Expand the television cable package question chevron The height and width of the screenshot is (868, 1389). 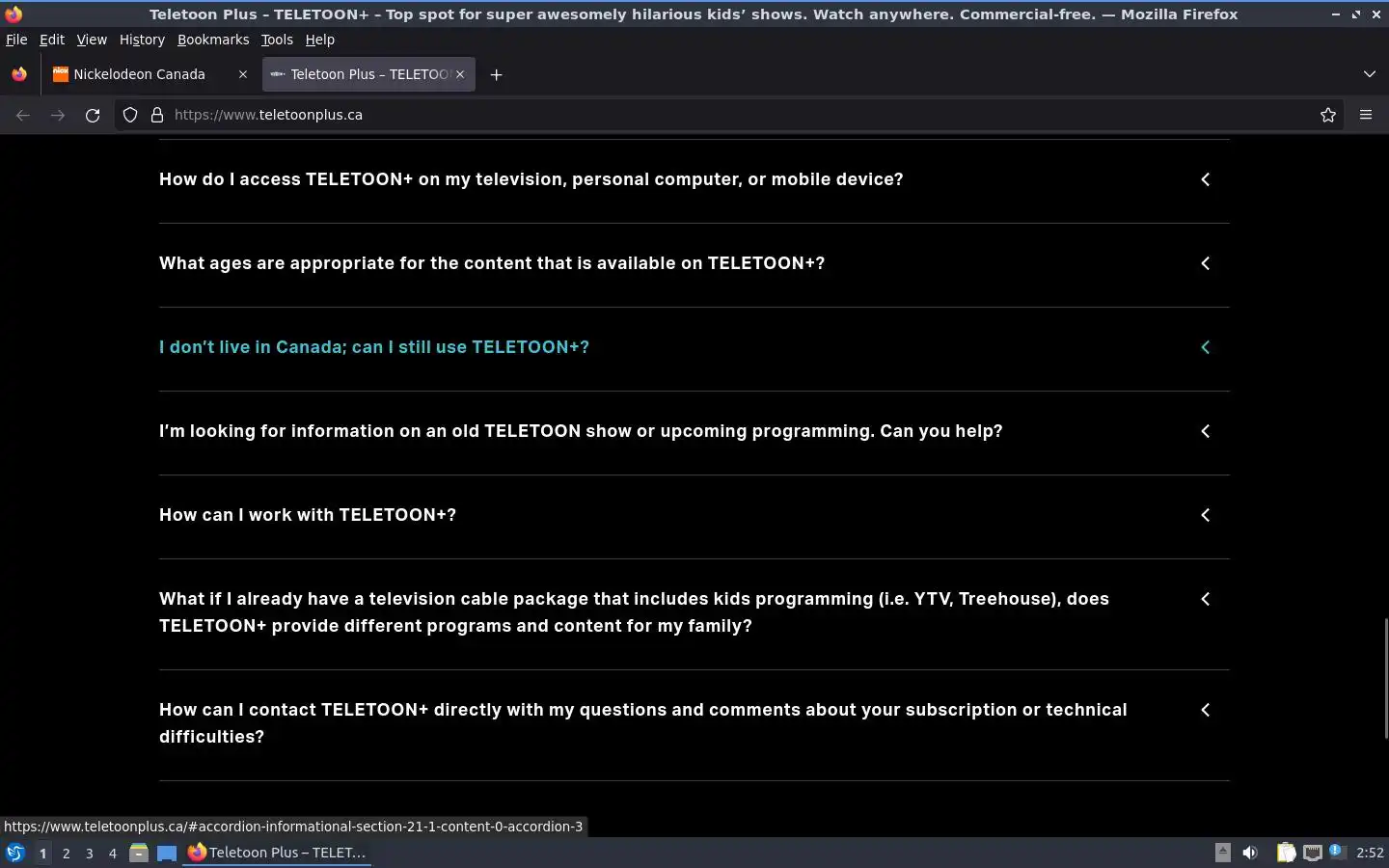click(x=1206, y=599)
